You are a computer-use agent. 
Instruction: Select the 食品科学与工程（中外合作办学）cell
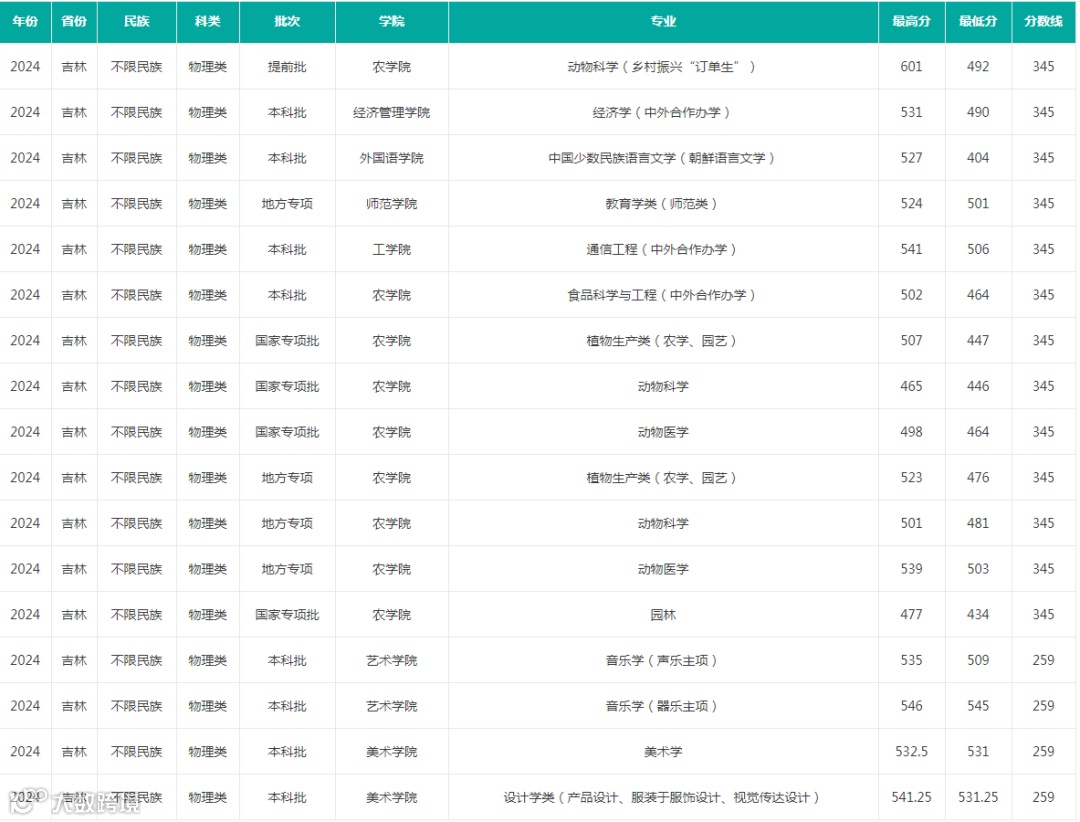663,295
